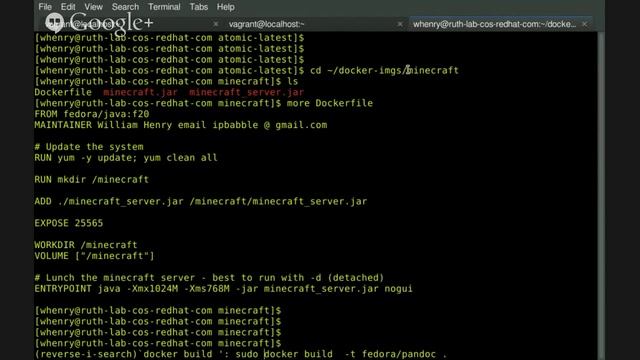Open the Search menu
The height and width of the screenshot is (360, 640).
pyautogui.click(x=125, y=7)
